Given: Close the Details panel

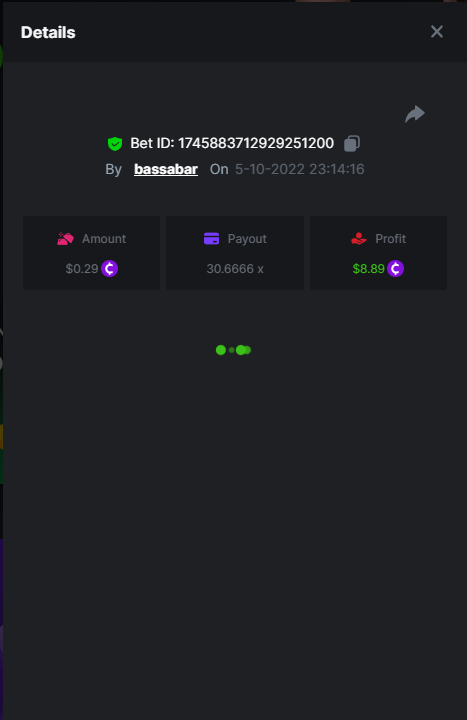Looking at the screenshot, I should coord(437,32).
